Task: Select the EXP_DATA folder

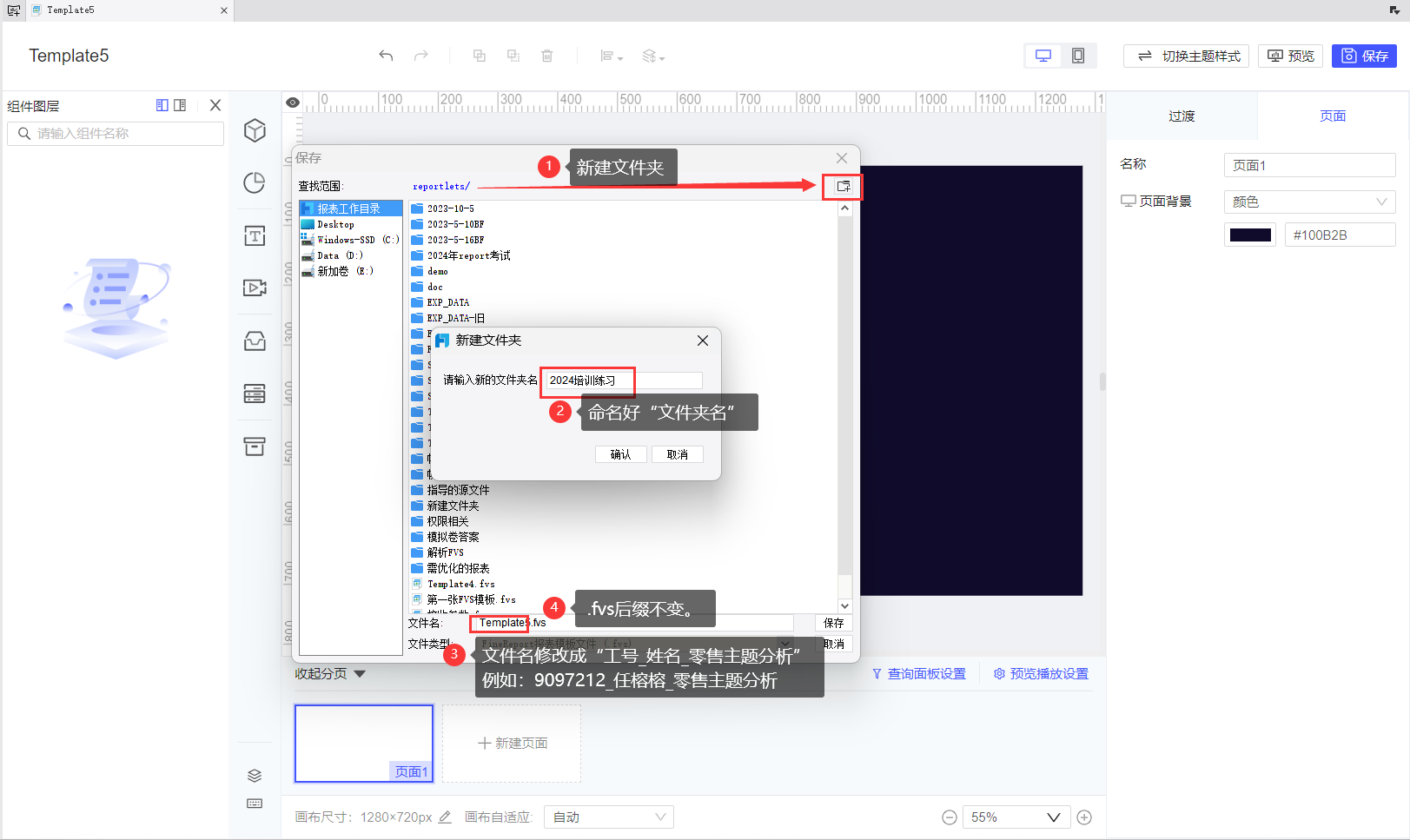Action: (x=440, y=302)
